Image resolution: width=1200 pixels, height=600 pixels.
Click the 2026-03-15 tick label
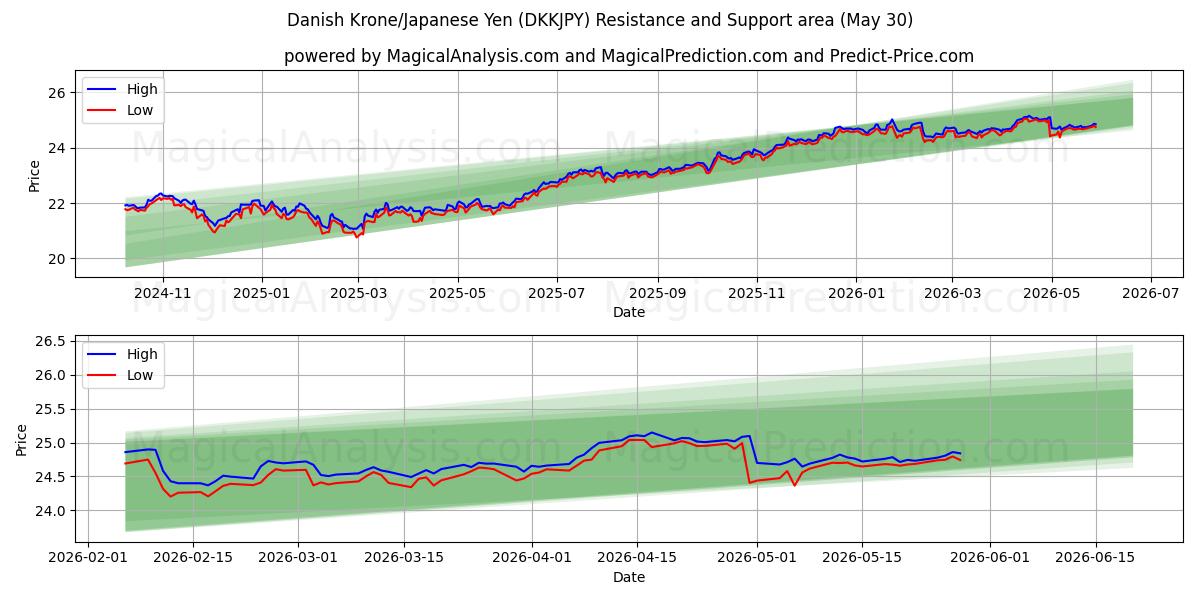point(404,559)
